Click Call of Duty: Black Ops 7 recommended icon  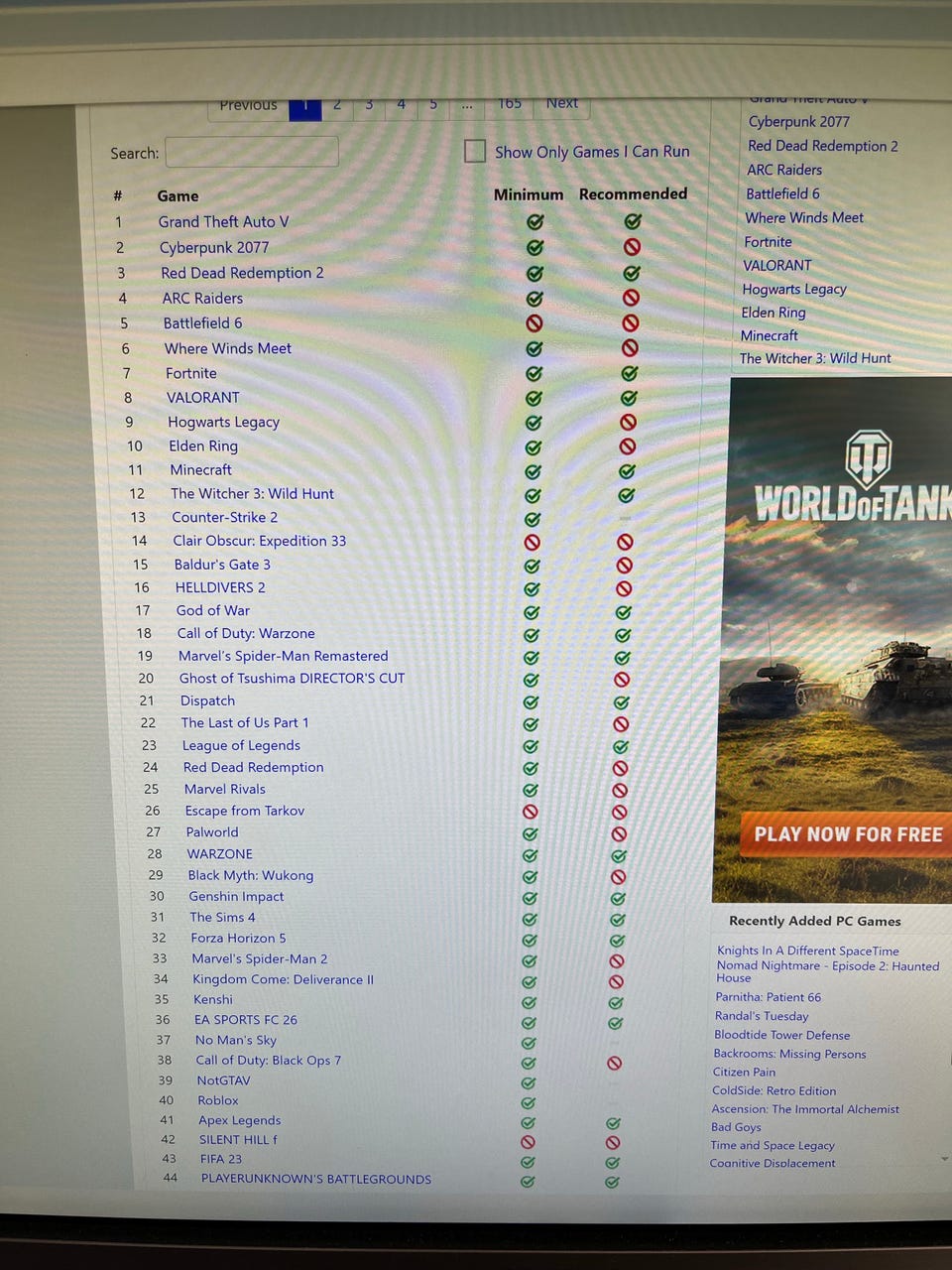tap(615, 1063)
